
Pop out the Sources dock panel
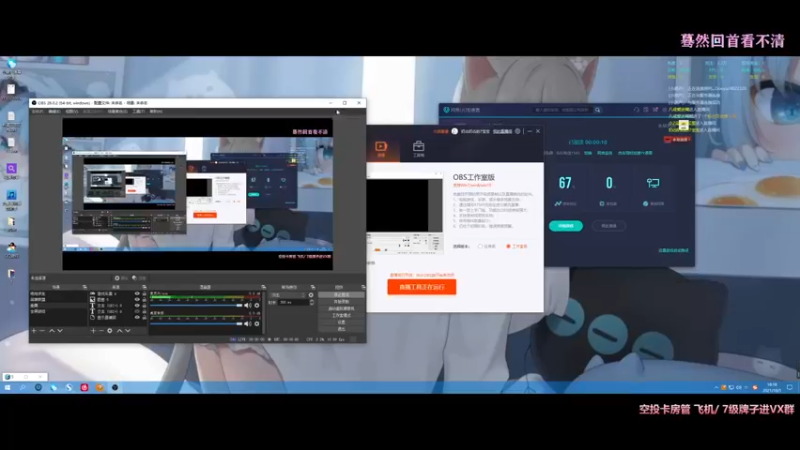(x=144, y=287)
